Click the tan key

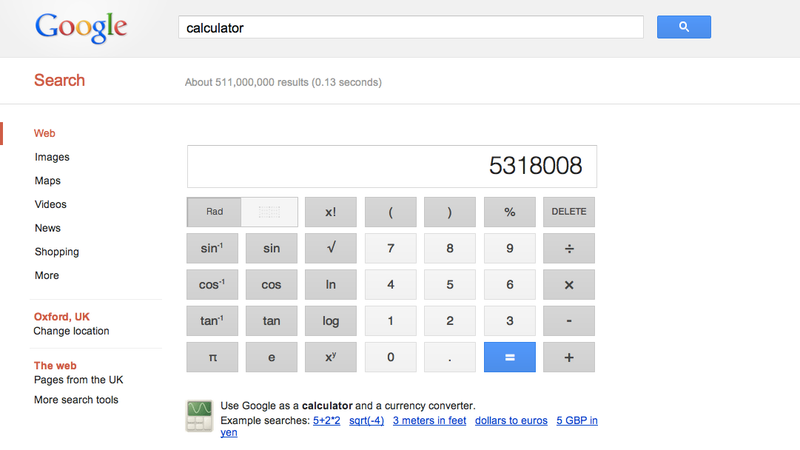pyautogui.click(x=271, y=321)
